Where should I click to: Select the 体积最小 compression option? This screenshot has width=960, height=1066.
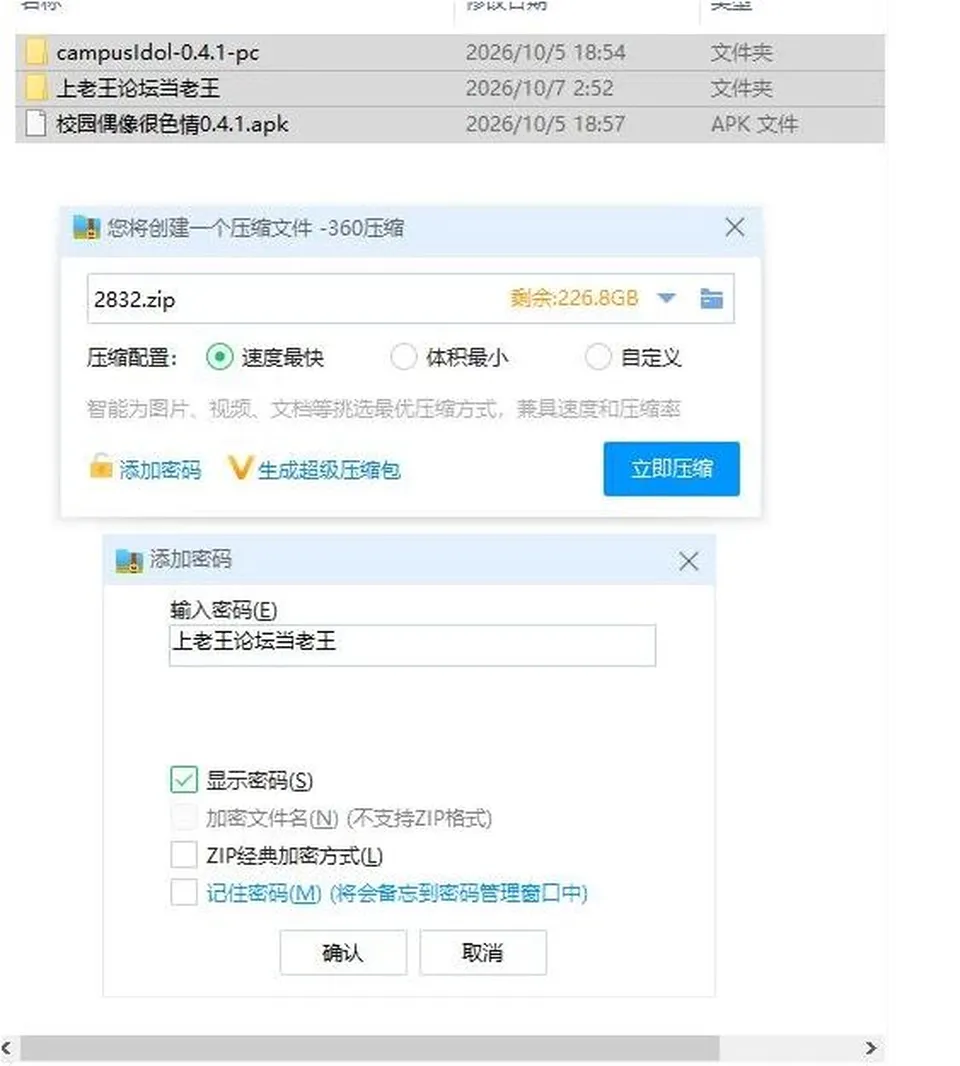pos(403,356)
